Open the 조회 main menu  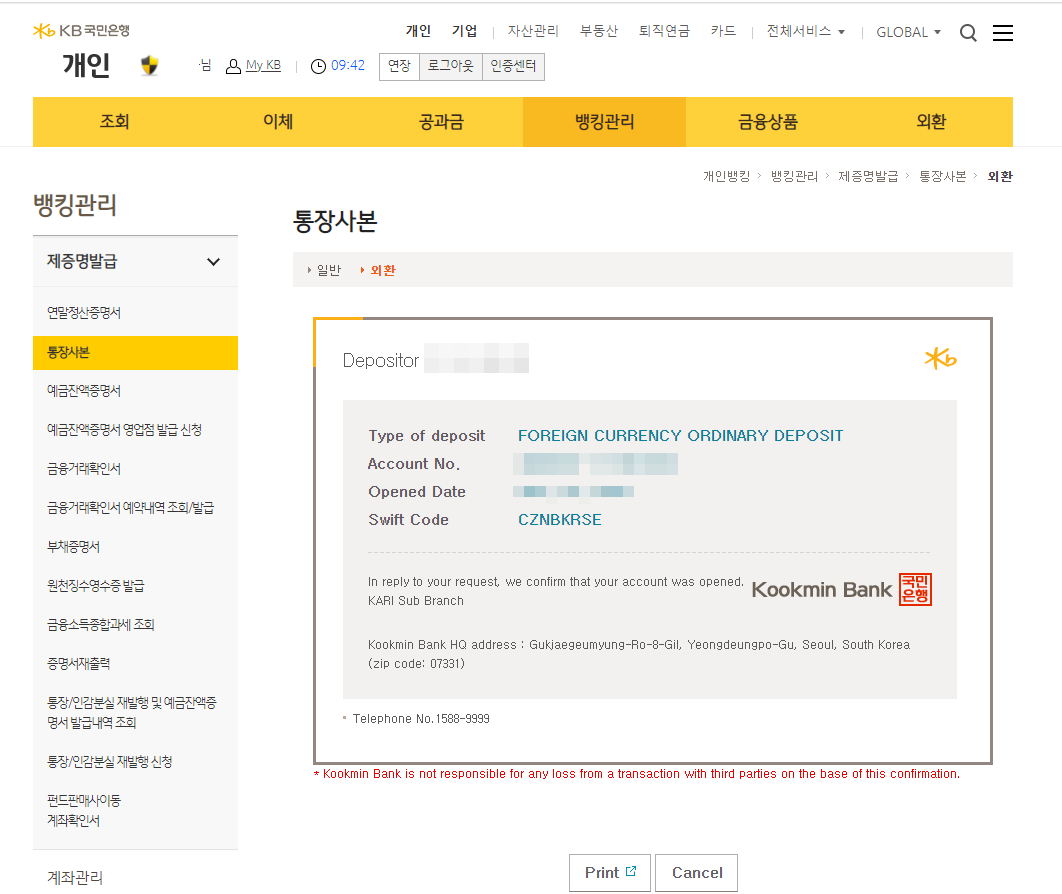click(114, 122)
